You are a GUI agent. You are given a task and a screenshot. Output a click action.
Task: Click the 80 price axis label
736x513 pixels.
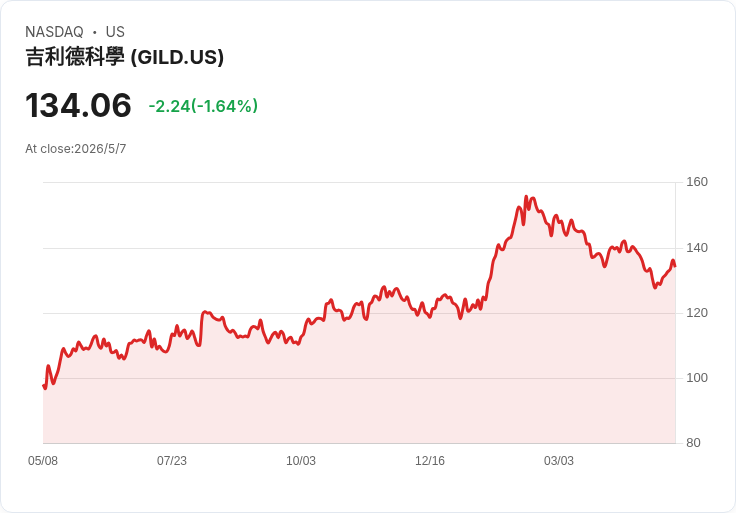click(x=693, y=443)
